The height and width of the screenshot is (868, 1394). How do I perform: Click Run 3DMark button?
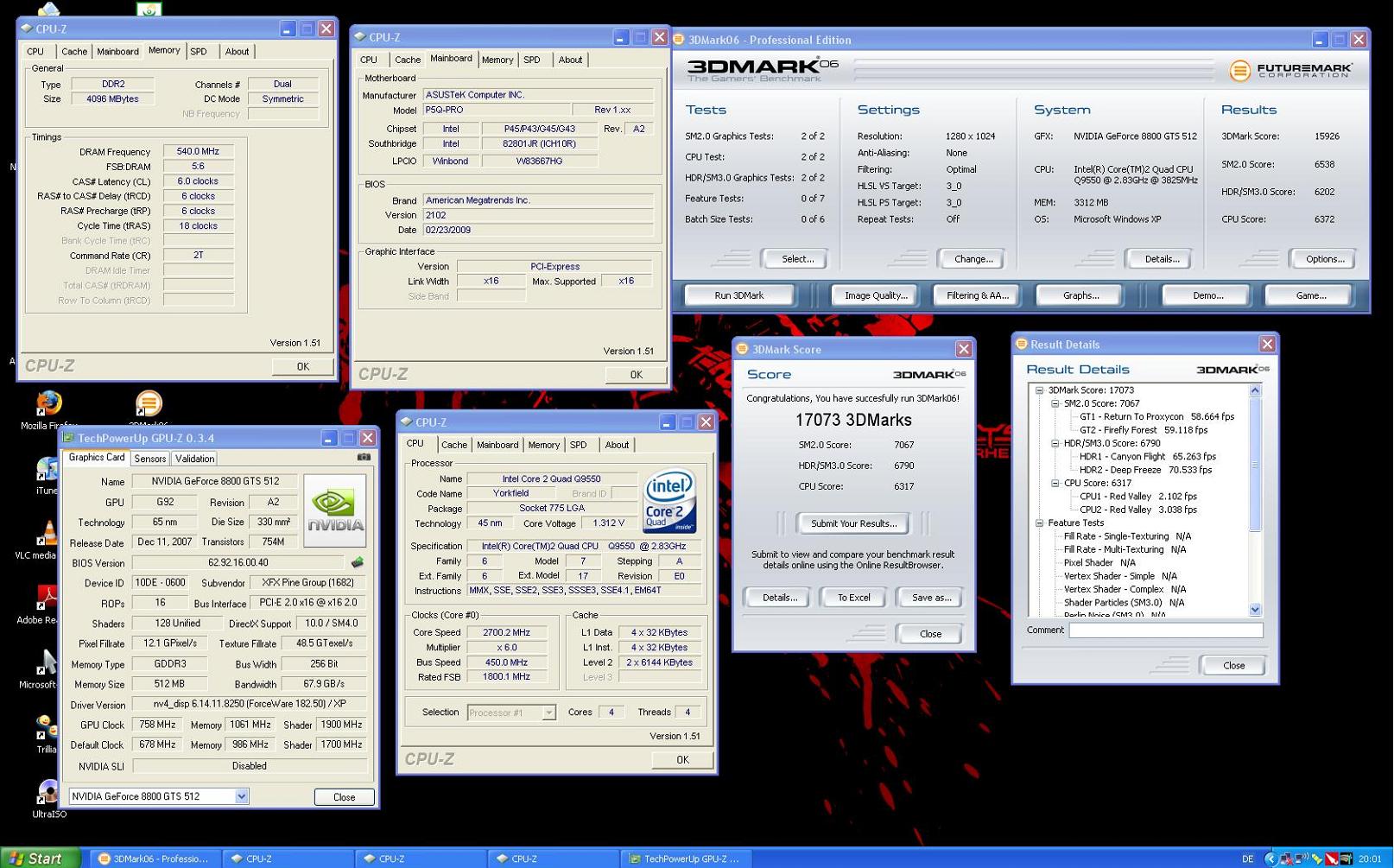coord(739,295)
